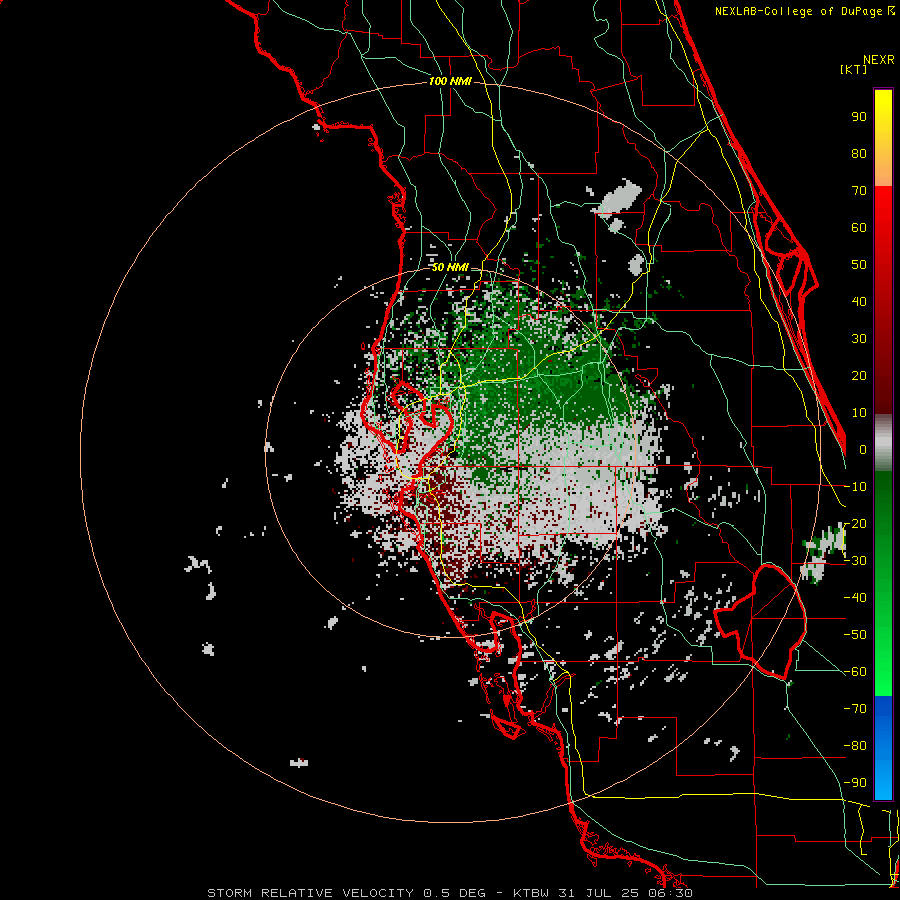Click the NEXR label above color scale
This screenshot has height=900, width=900.
[878, 60]
